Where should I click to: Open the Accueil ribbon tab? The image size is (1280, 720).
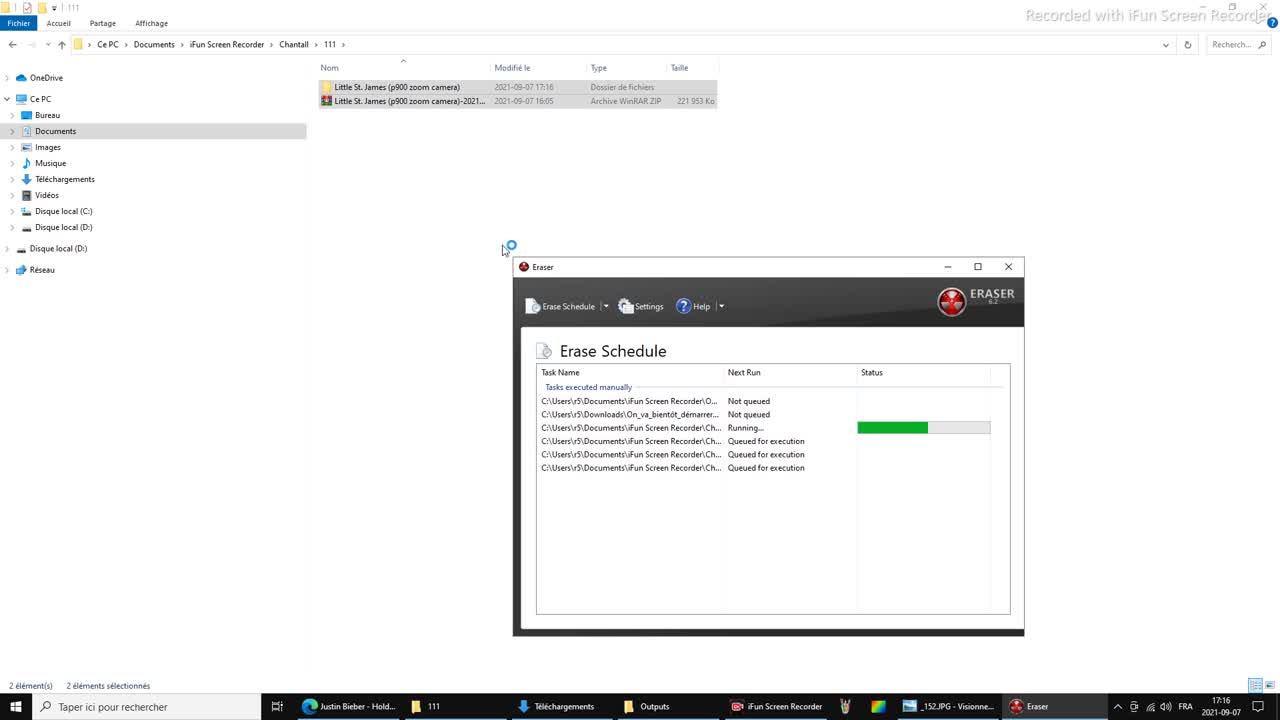(58, 23)
